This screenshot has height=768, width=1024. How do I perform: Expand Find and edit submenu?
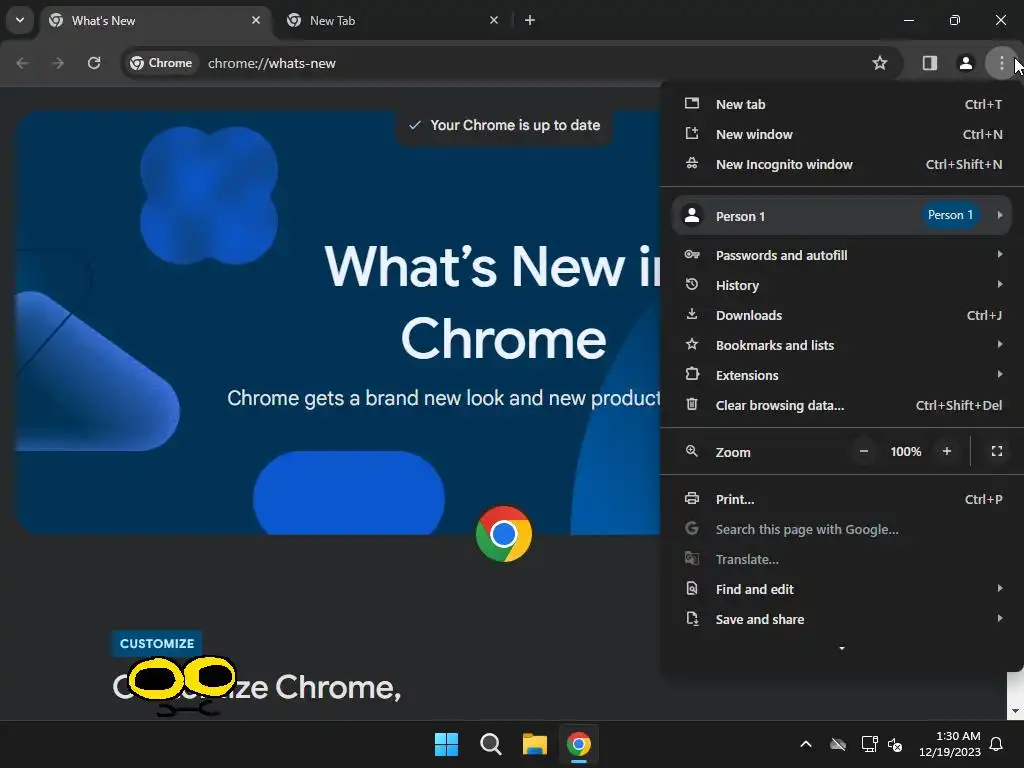coord(842,590)
